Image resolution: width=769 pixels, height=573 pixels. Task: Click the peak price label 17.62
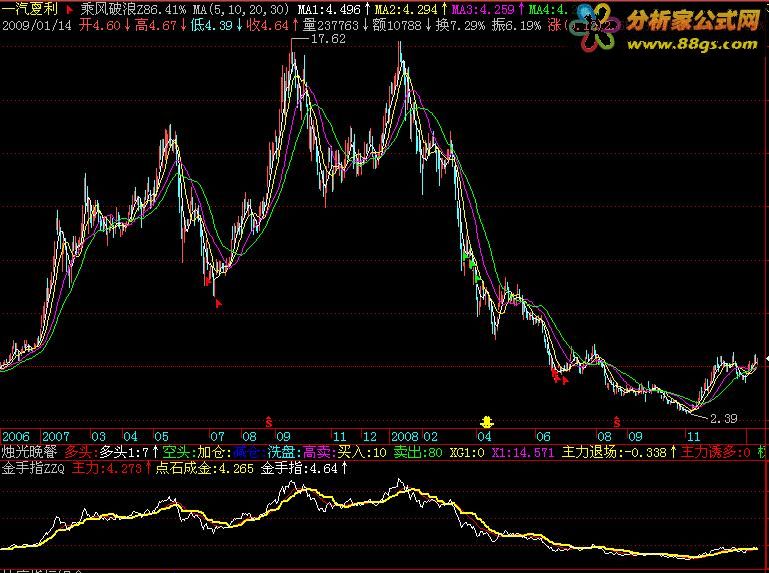coord(328,39)
